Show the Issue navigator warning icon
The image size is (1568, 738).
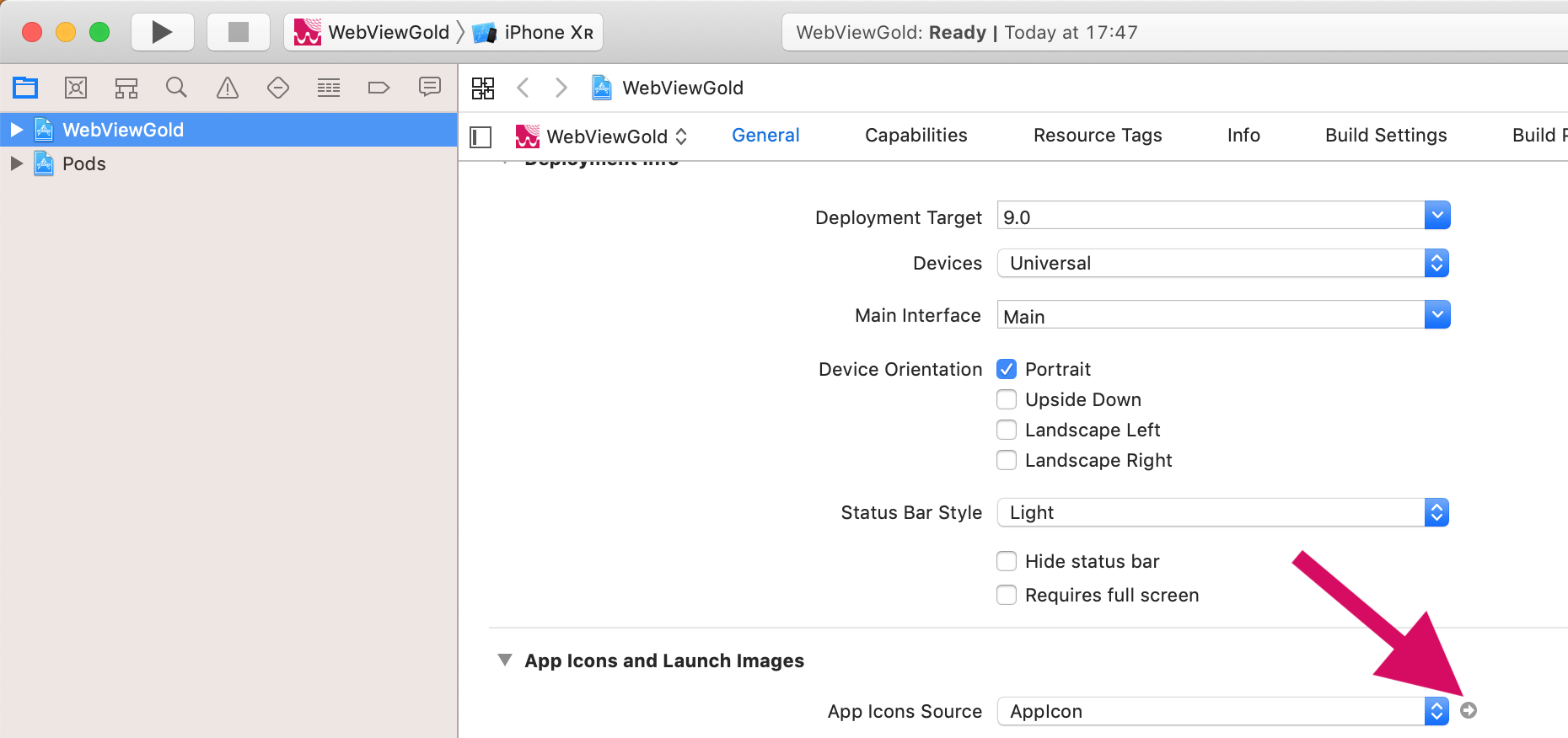pos(228,88)
